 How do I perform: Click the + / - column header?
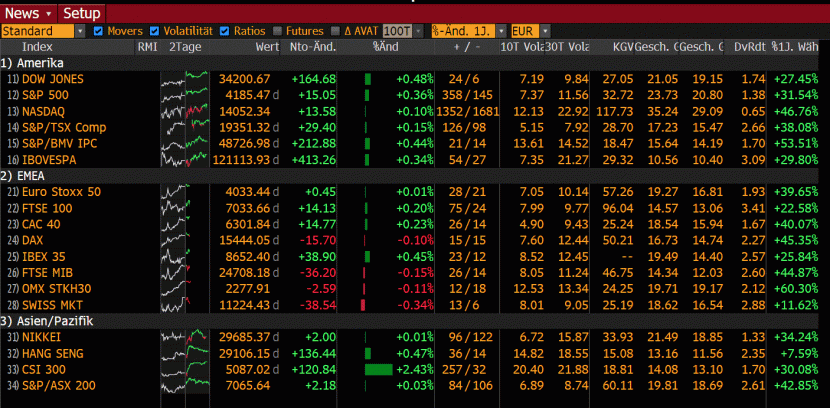[x=467, y=47]
